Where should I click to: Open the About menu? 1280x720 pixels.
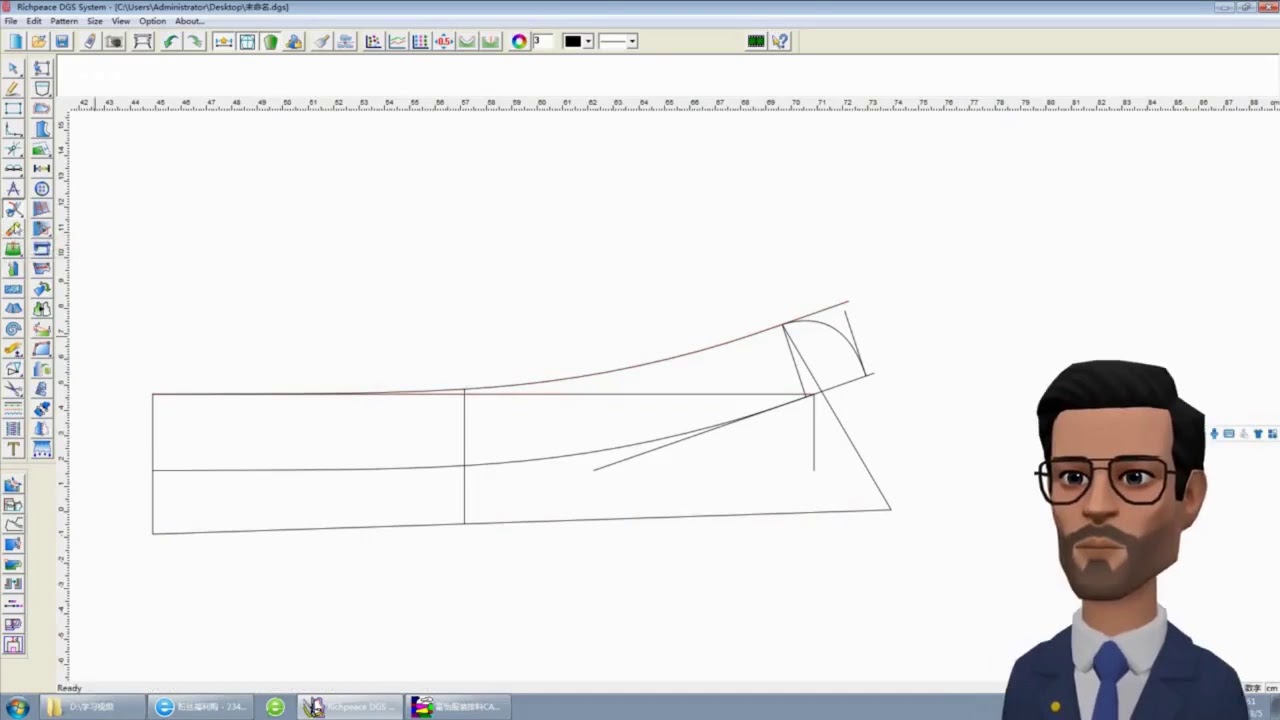(x=188, y=21)
